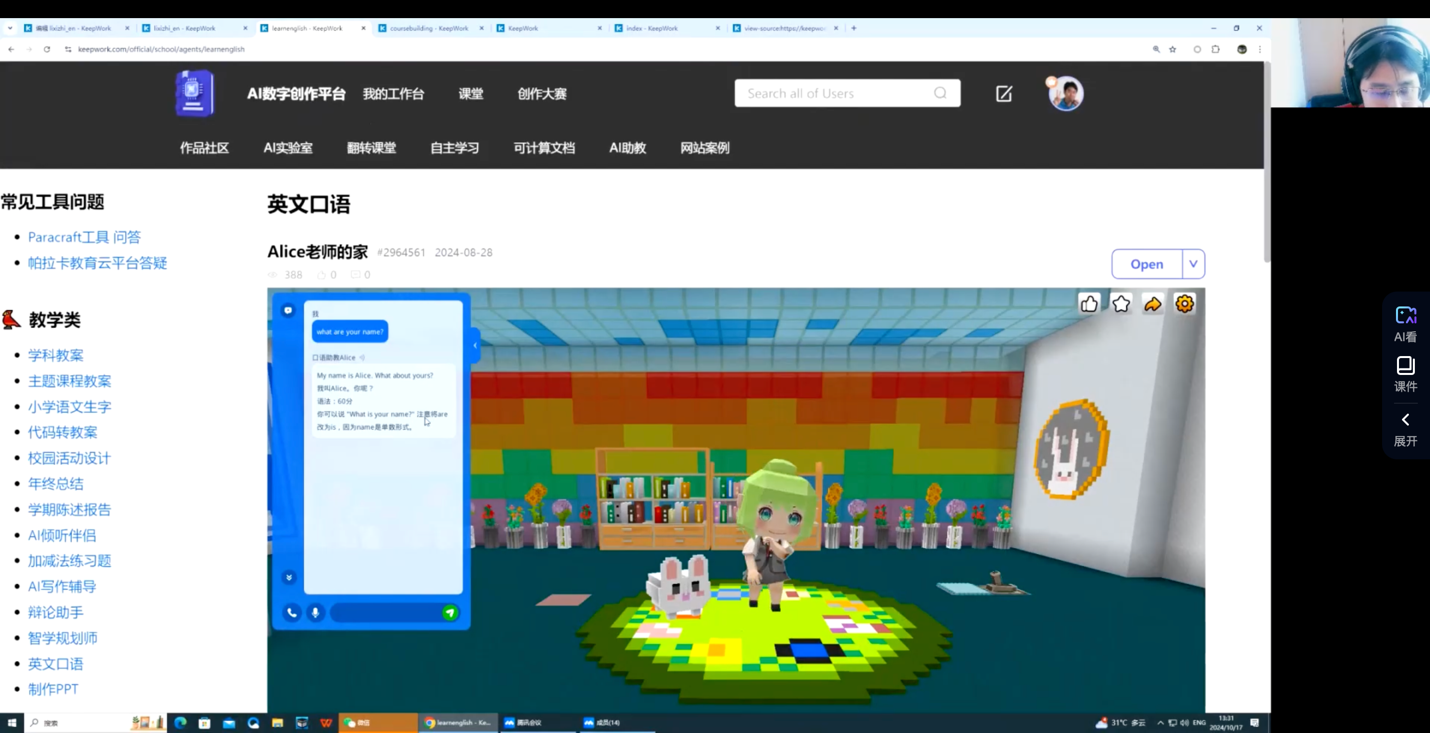1430x733 pixels.
Task: Toggle the microphone voice input button
Action: coord(315,613)
